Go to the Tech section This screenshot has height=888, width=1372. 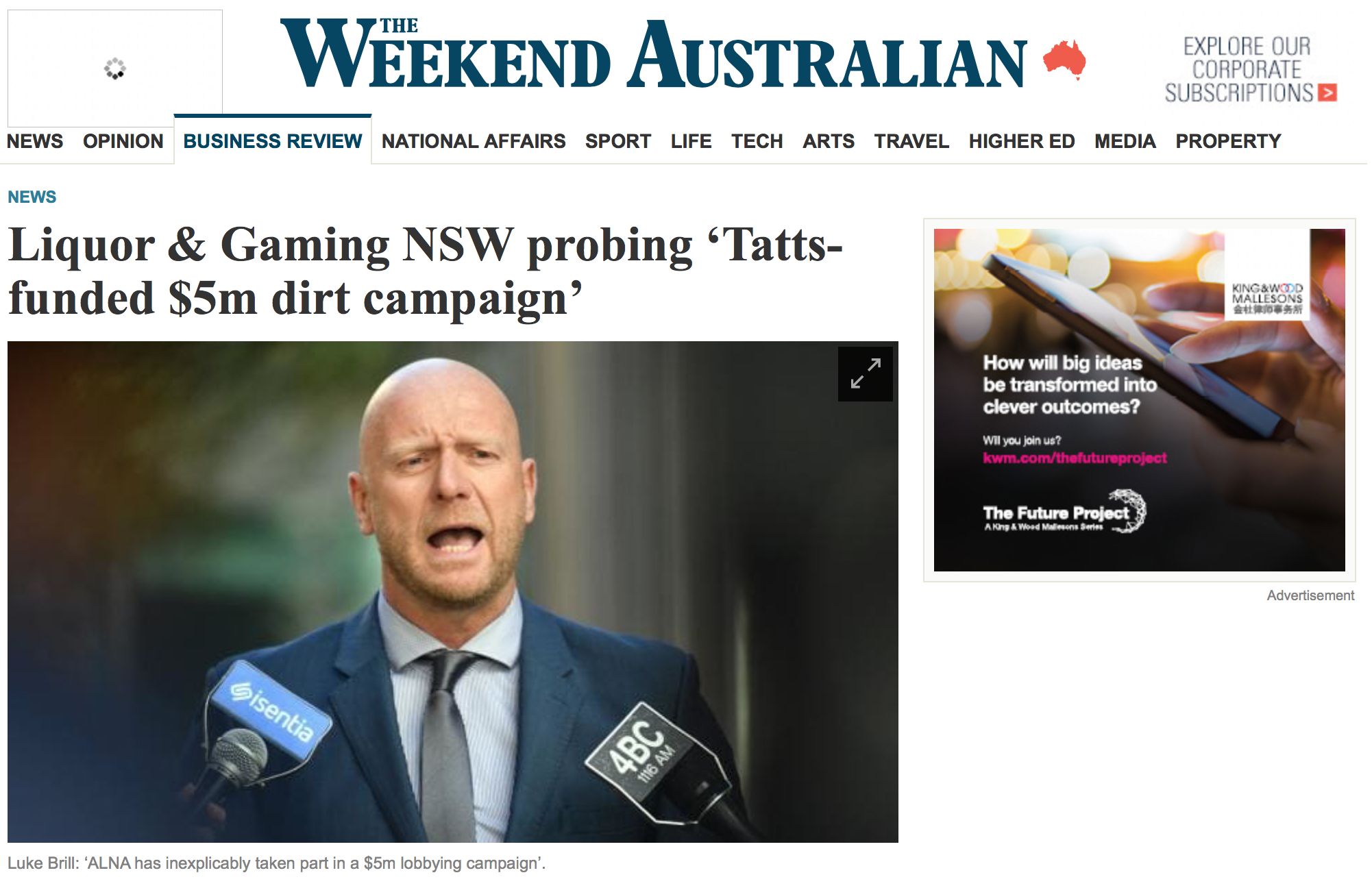(x=757, y=141)
